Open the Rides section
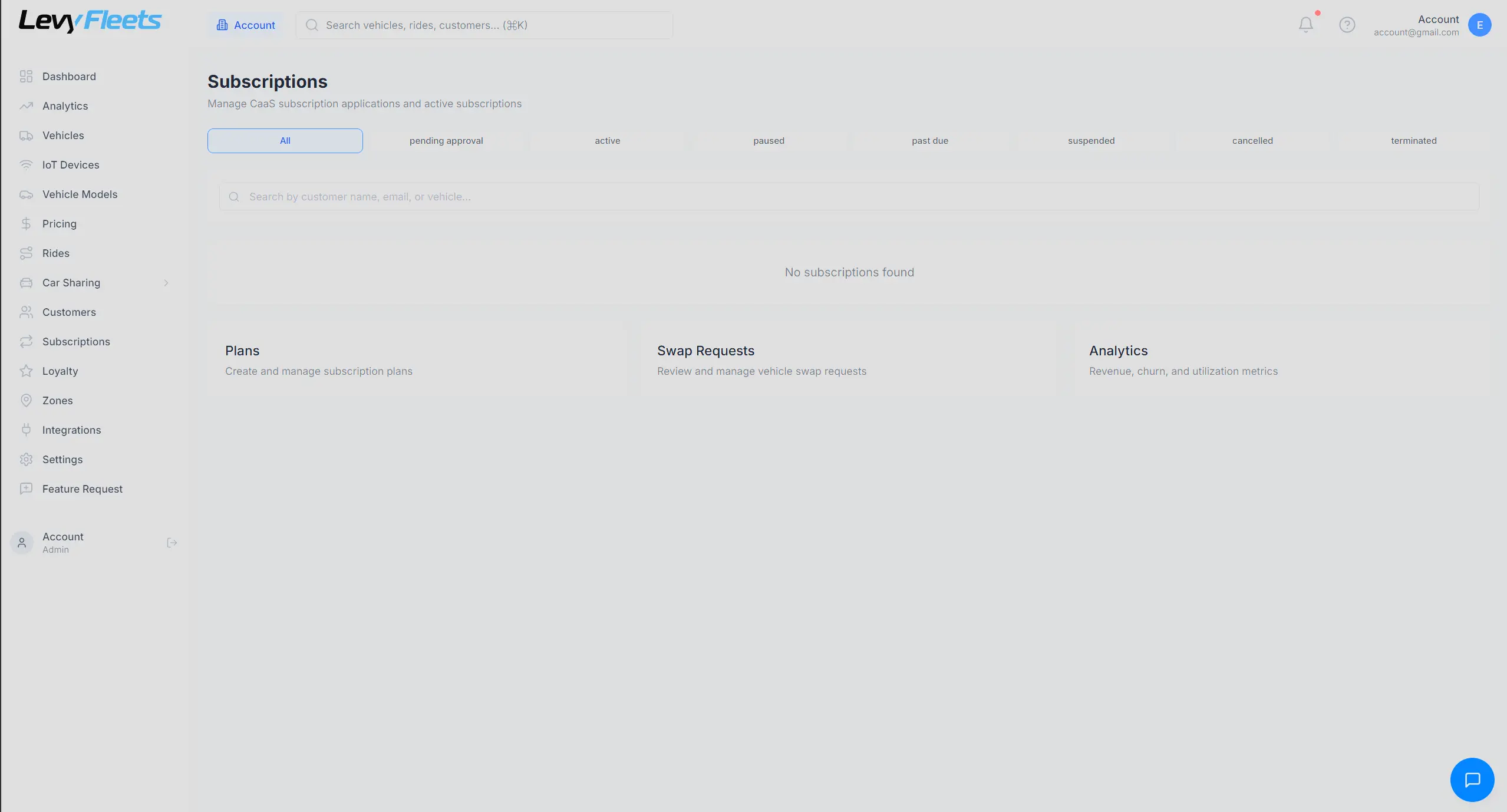 tap(55, 253)
